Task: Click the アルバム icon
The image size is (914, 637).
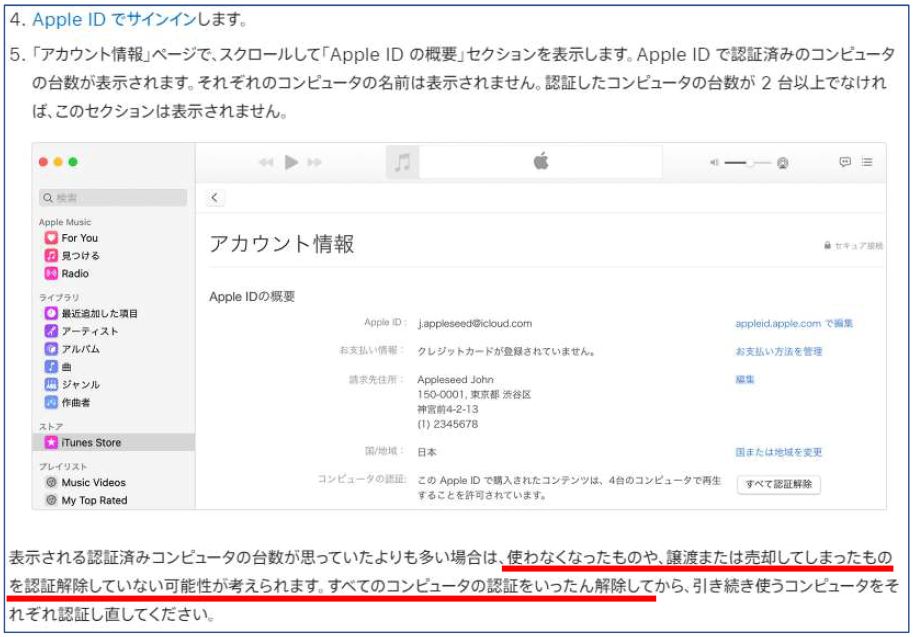Action: (x=51, y=349)
